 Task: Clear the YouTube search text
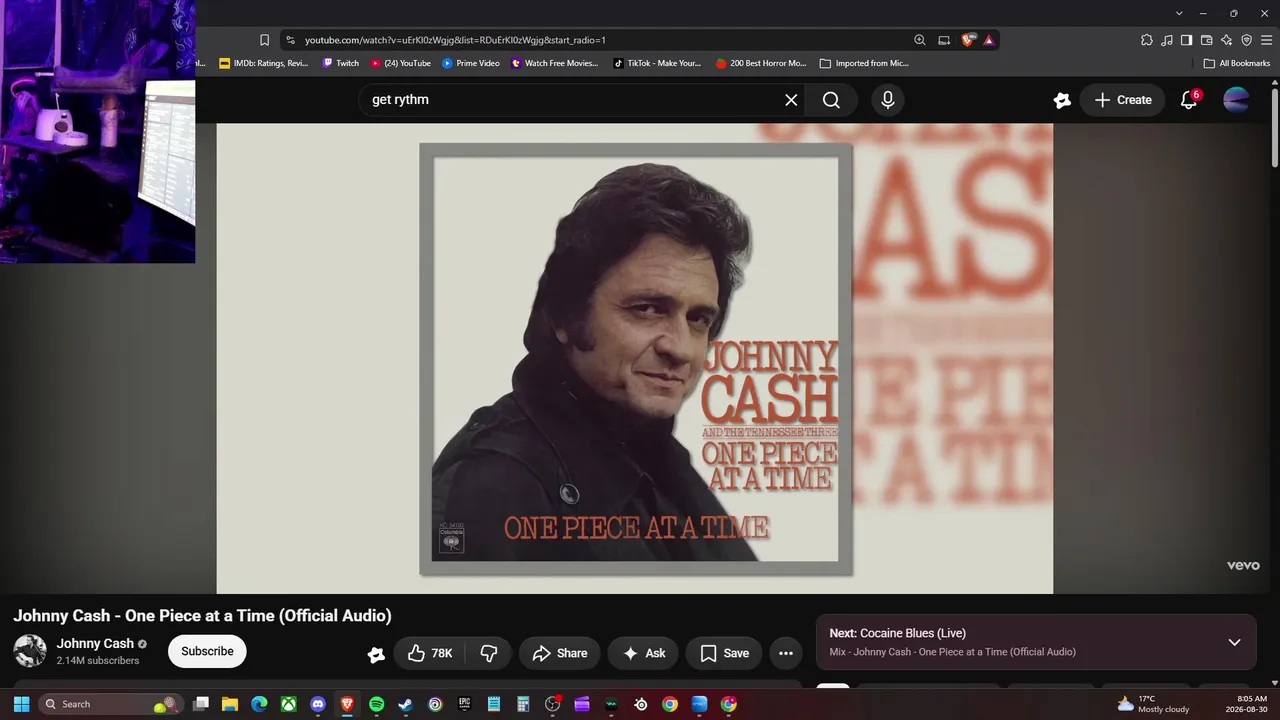(791, 100)
